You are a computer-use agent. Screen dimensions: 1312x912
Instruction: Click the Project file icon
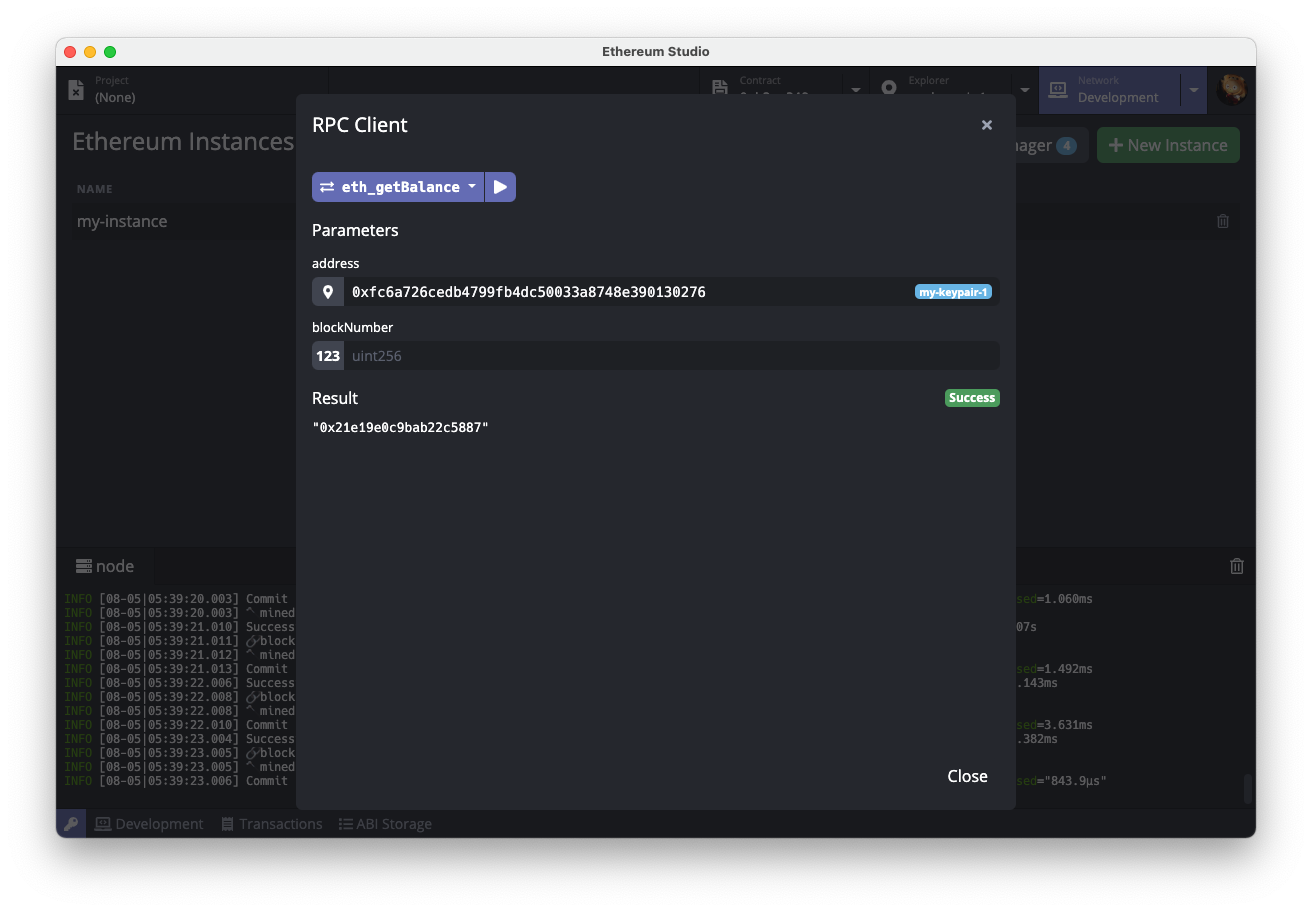pos(76,89)
